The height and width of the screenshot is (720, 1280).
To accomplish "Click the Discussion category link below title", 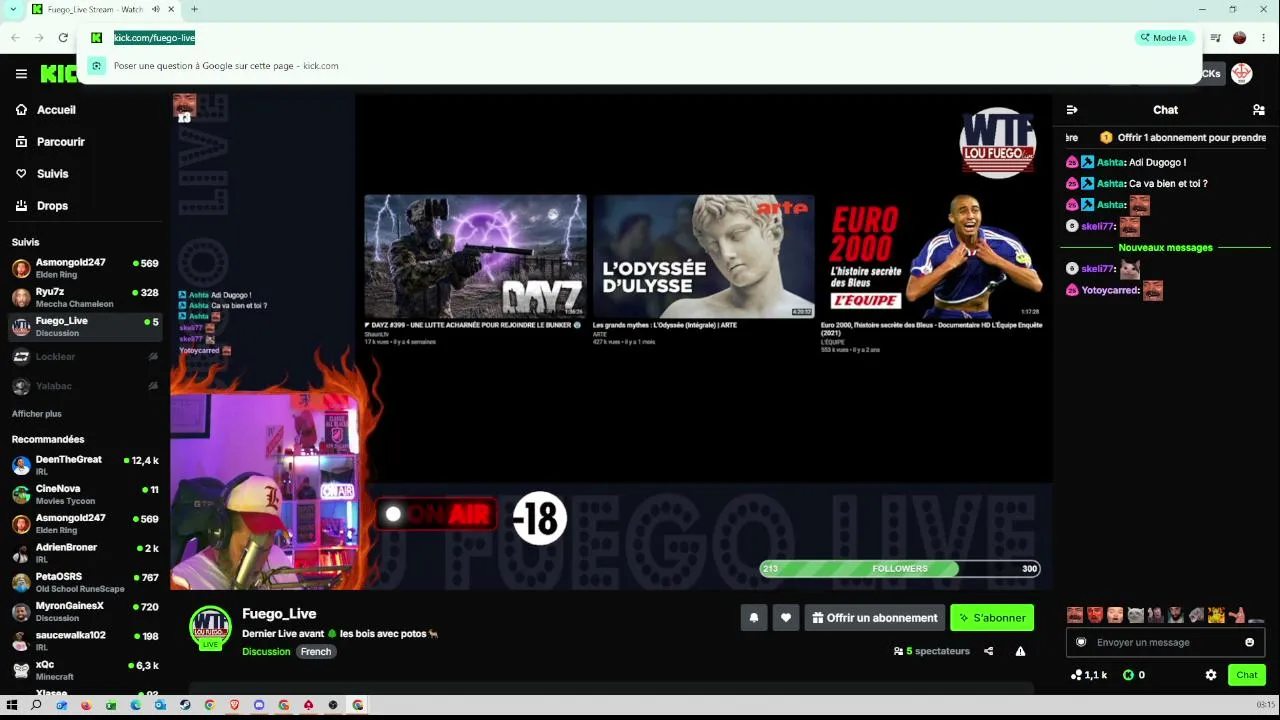I will pyautogui.click(x=266, y=652).
